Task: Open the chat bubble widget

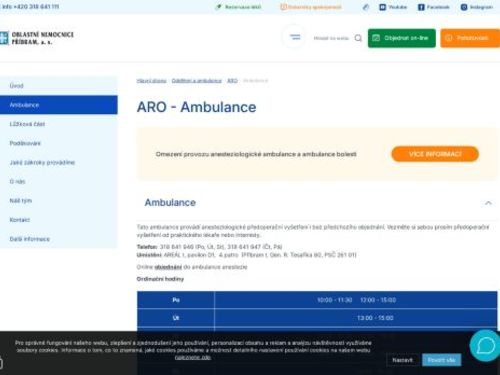Action: (x=485, y=346)
